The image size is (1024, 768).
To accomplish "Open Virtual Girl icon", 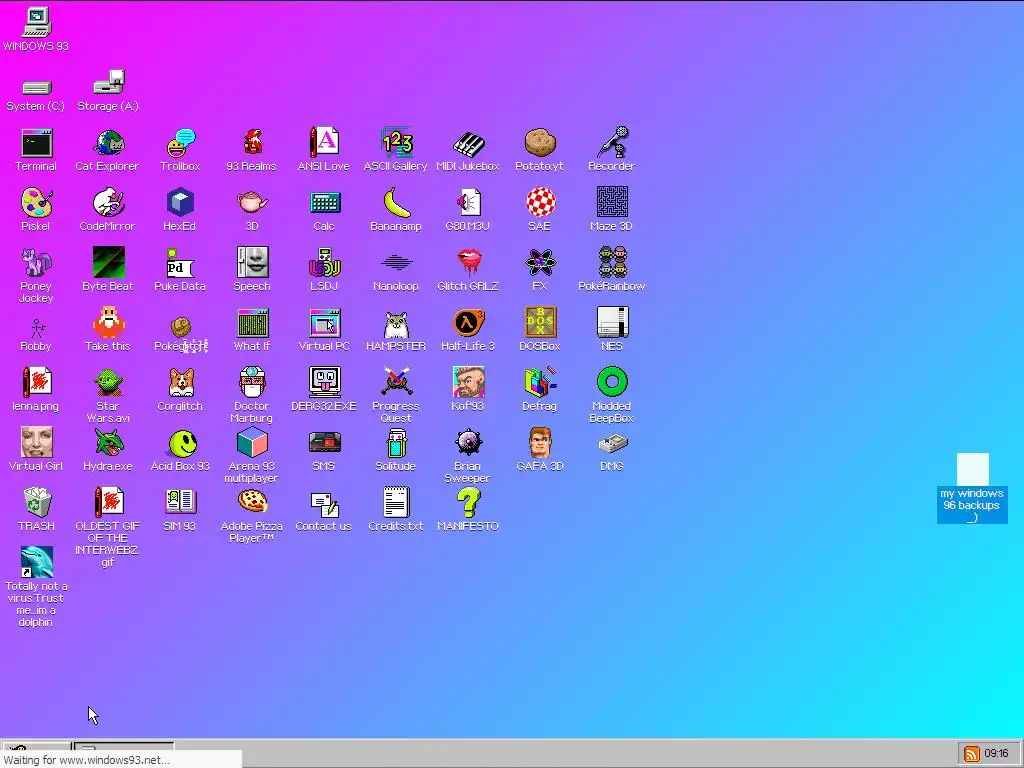I will tap(36, 443).
